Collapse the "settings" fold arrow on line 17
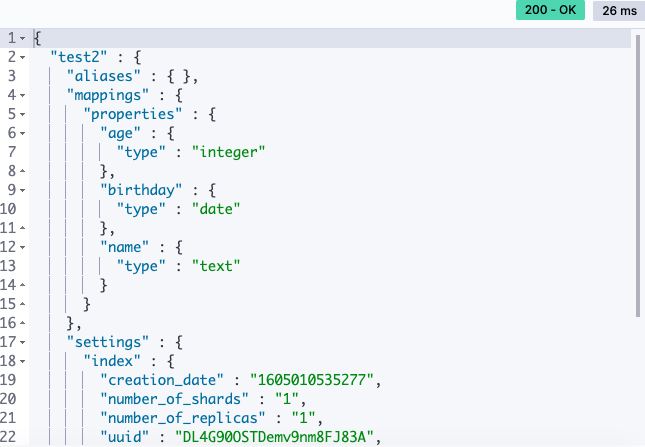The height and width of the screenshot is (447, 645). click(22, 342)
